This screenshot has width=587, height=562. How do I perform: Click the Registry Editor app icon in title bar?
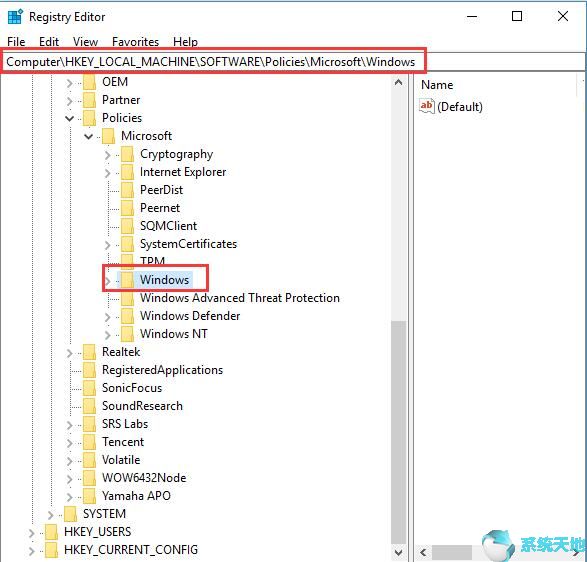(x=15, y=17)
